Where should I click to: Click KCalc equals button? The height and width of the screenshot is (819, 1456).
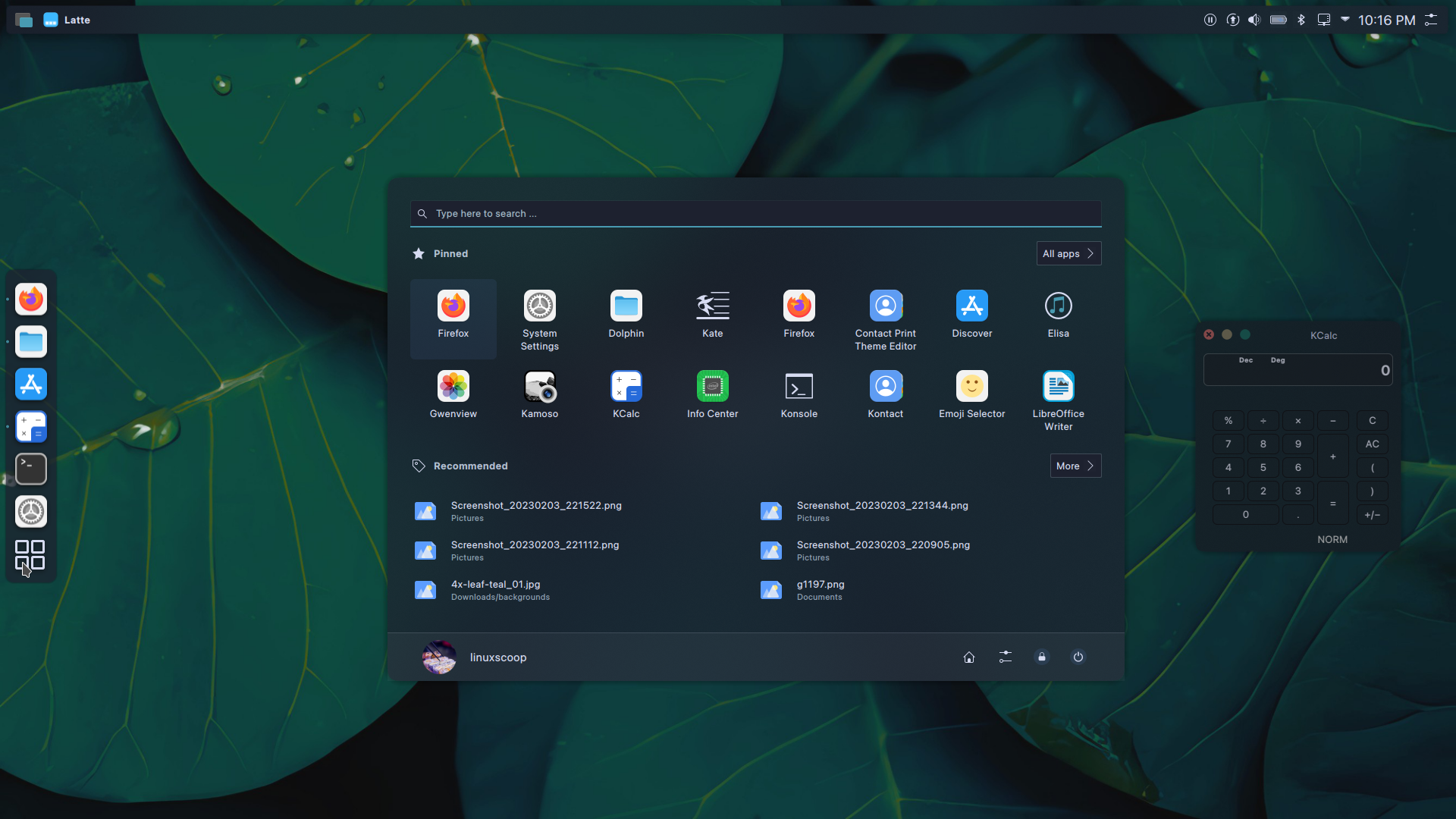[1333, 504]
